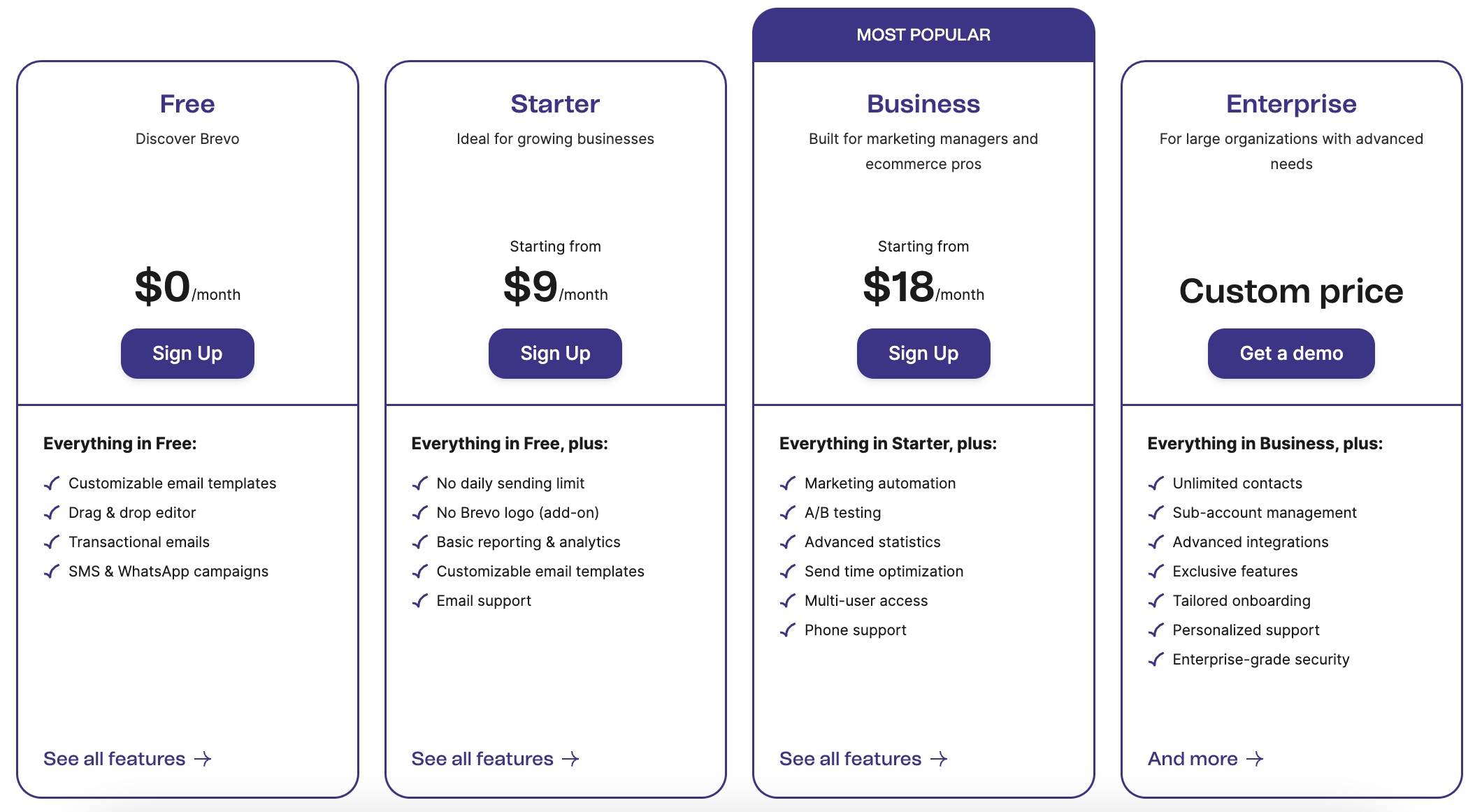Viewport: 1475px width, 812px height.
Task: Click checkmark icon beside No daily sending limit
Action: pos(420,484)
